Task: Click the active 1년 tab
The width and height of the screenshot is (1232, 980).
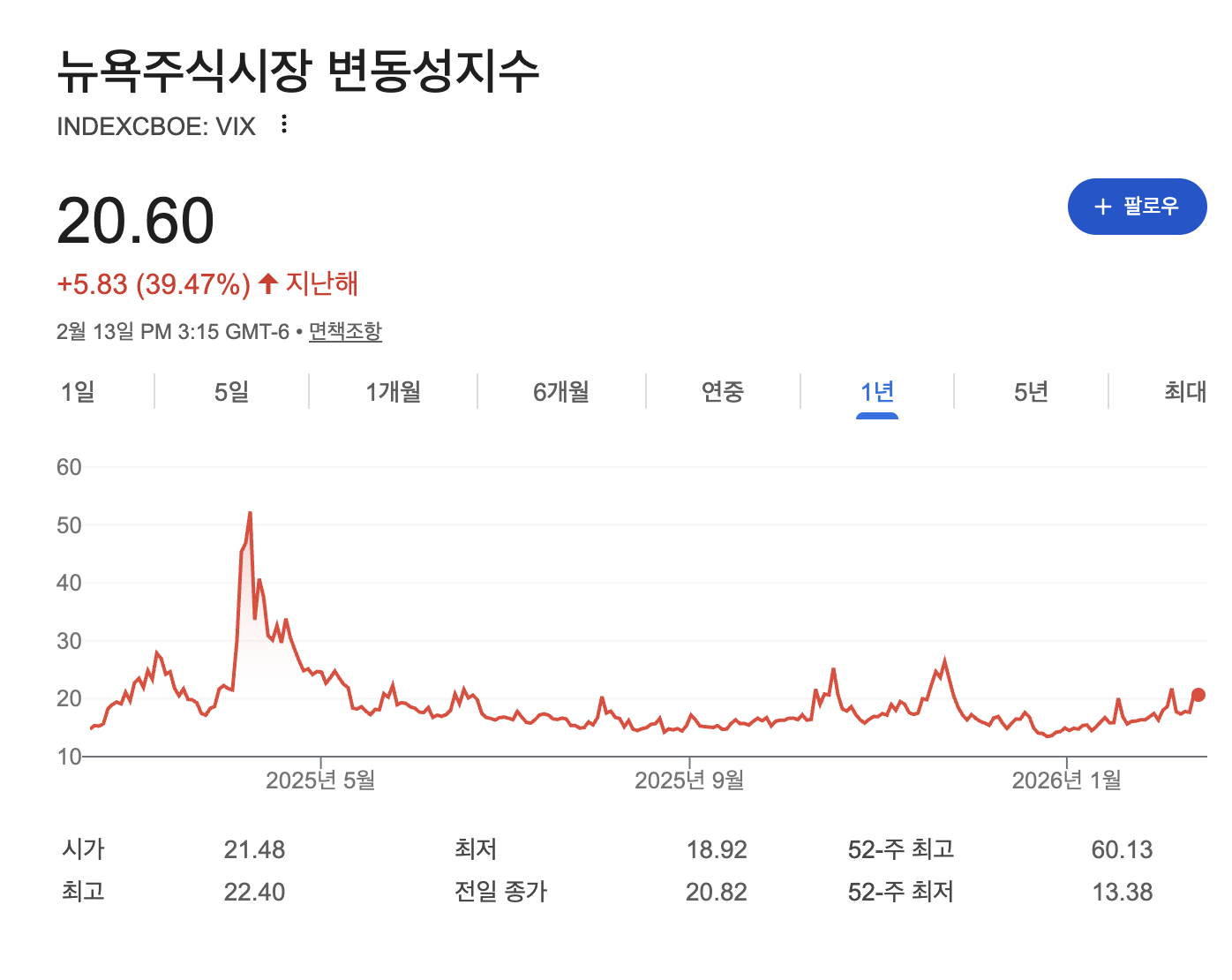Action: click(x=877, y=391)
